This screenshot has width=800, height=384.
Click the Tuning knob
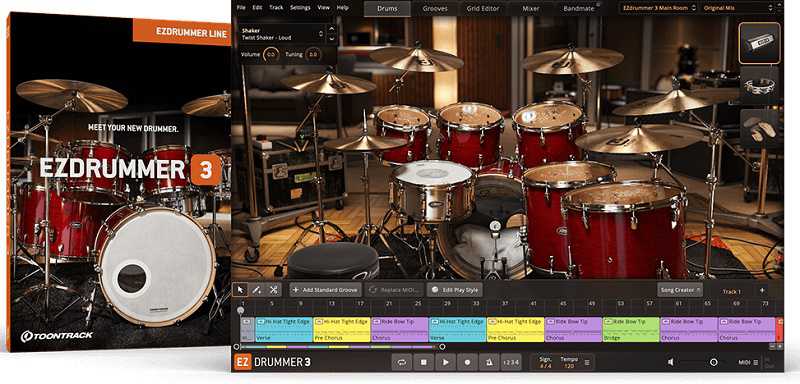pos(313,55)
